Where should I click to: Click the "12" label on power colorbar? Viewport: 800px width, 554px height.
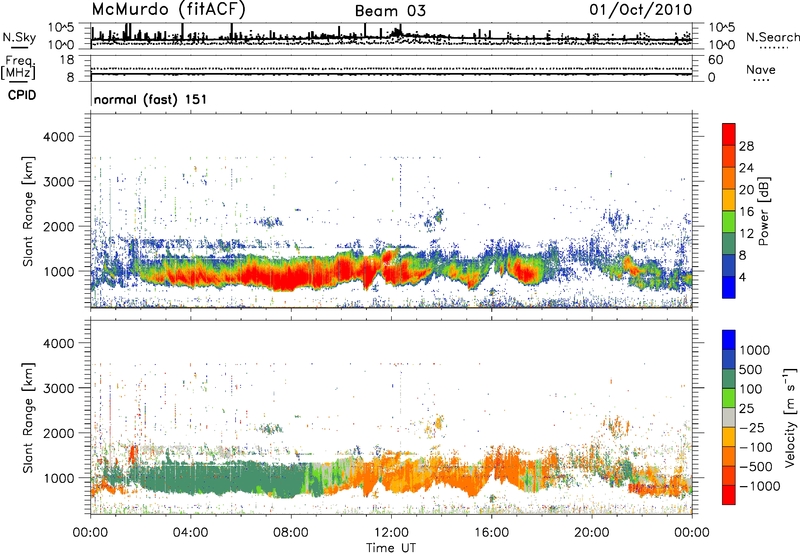tap(746, 234)
